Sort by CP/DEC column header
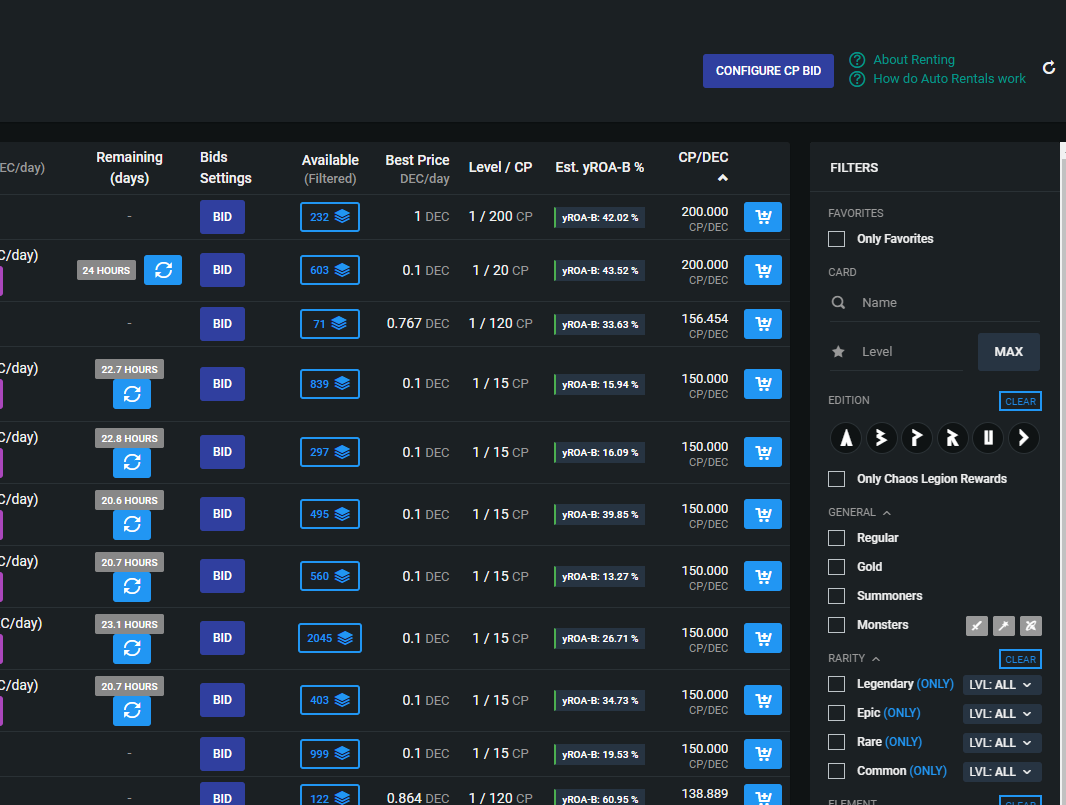This screenshot has height=805, width=1066. pos(703,165)
